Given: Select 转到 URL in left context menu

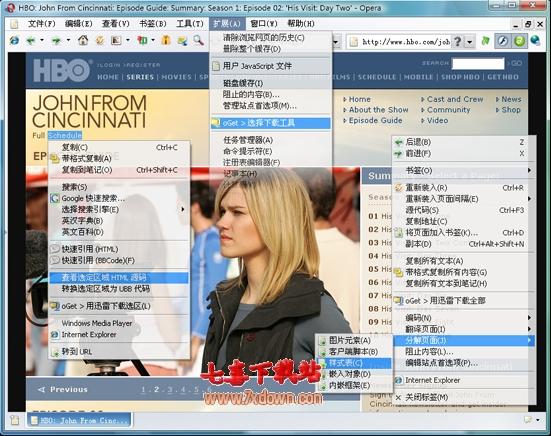Looking at the screenshot, I should [x=119, y=351].
